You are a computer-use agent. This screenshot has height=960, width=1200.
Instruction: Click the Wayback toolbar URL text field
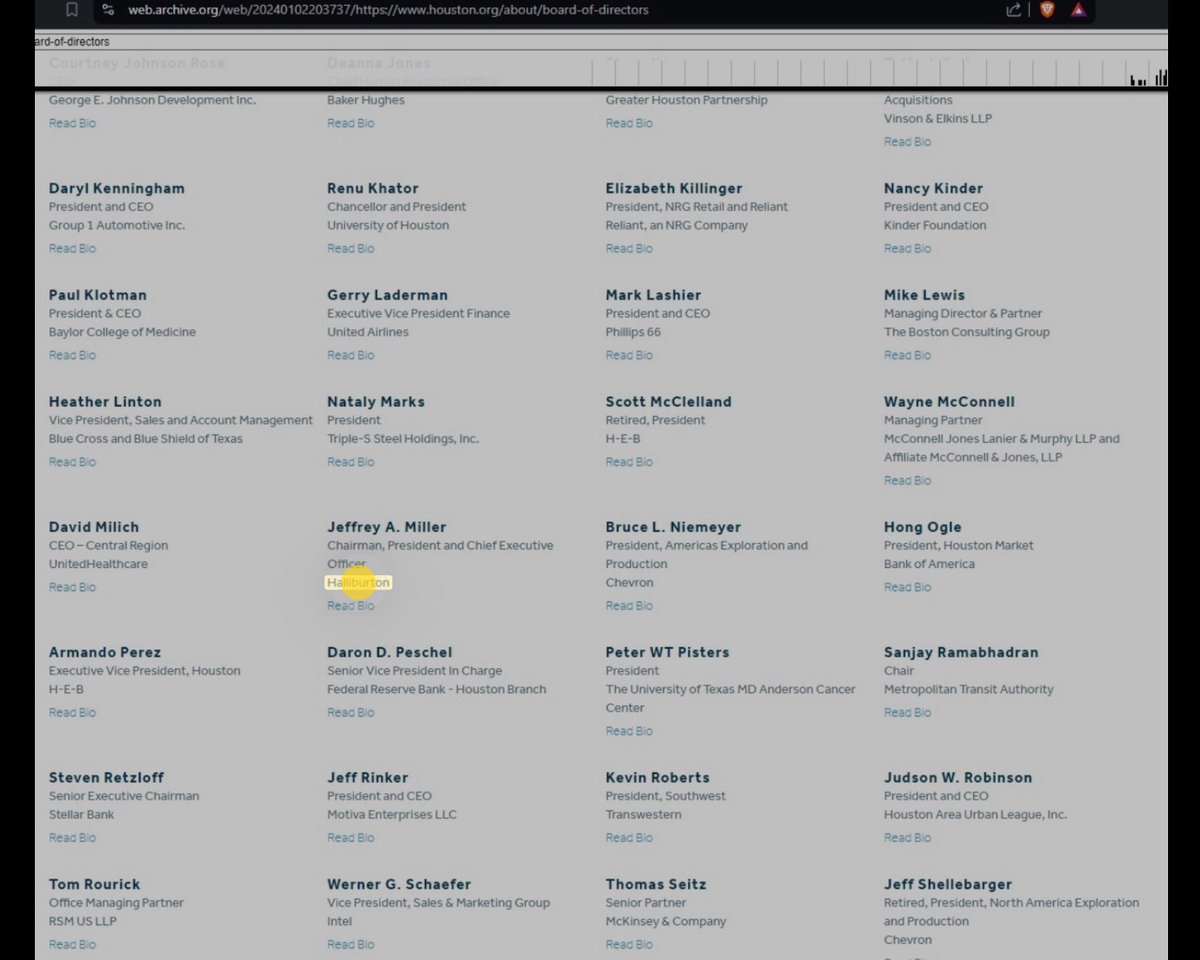click(x=300, y=42)
